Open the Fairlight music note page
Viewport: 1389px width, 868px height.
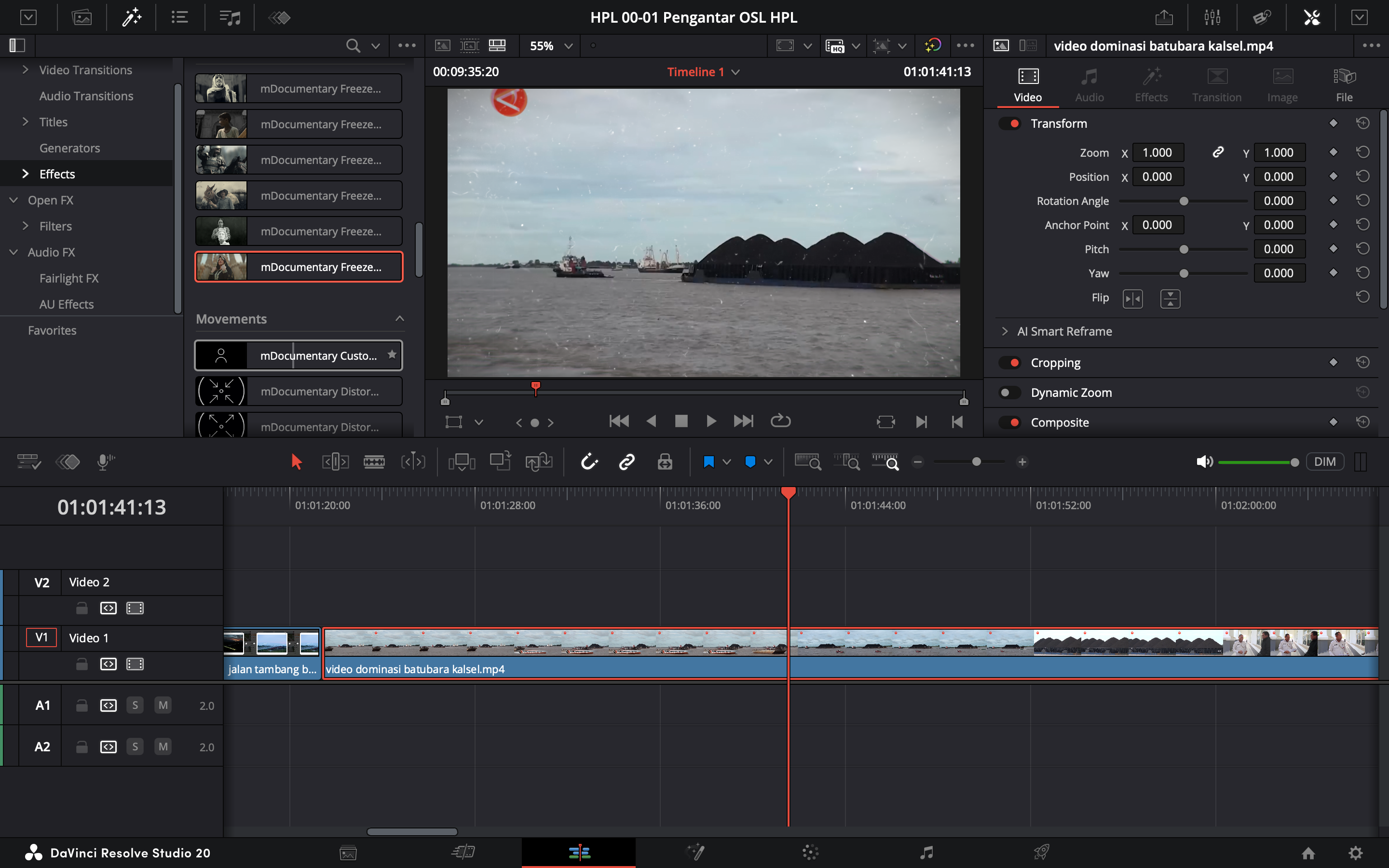926,853
